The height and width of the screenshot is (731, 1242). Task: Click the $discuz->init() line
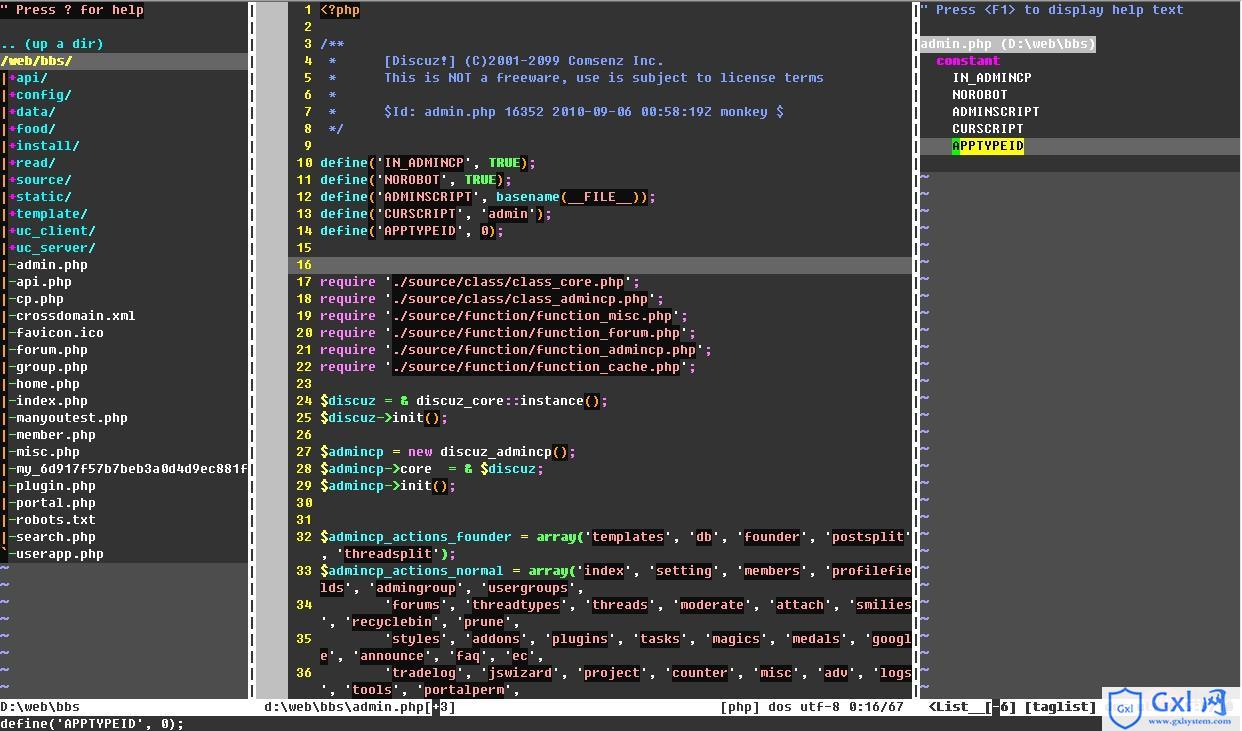click(x=384, y=418)
